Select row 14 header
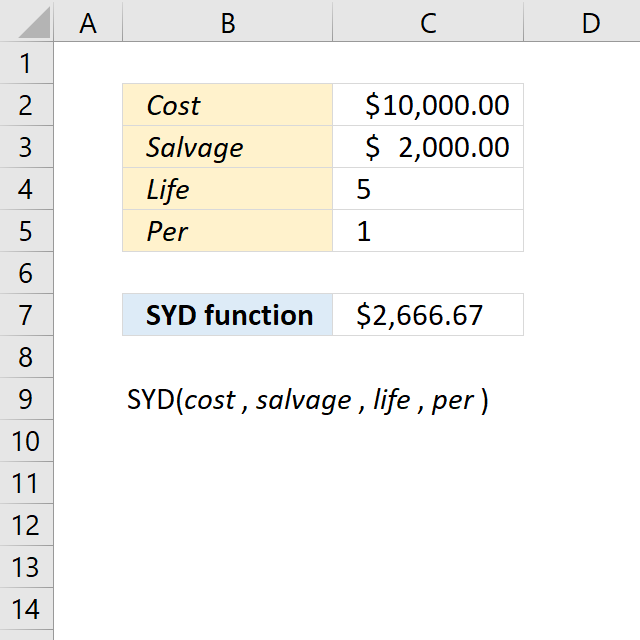 pos(27,609)
